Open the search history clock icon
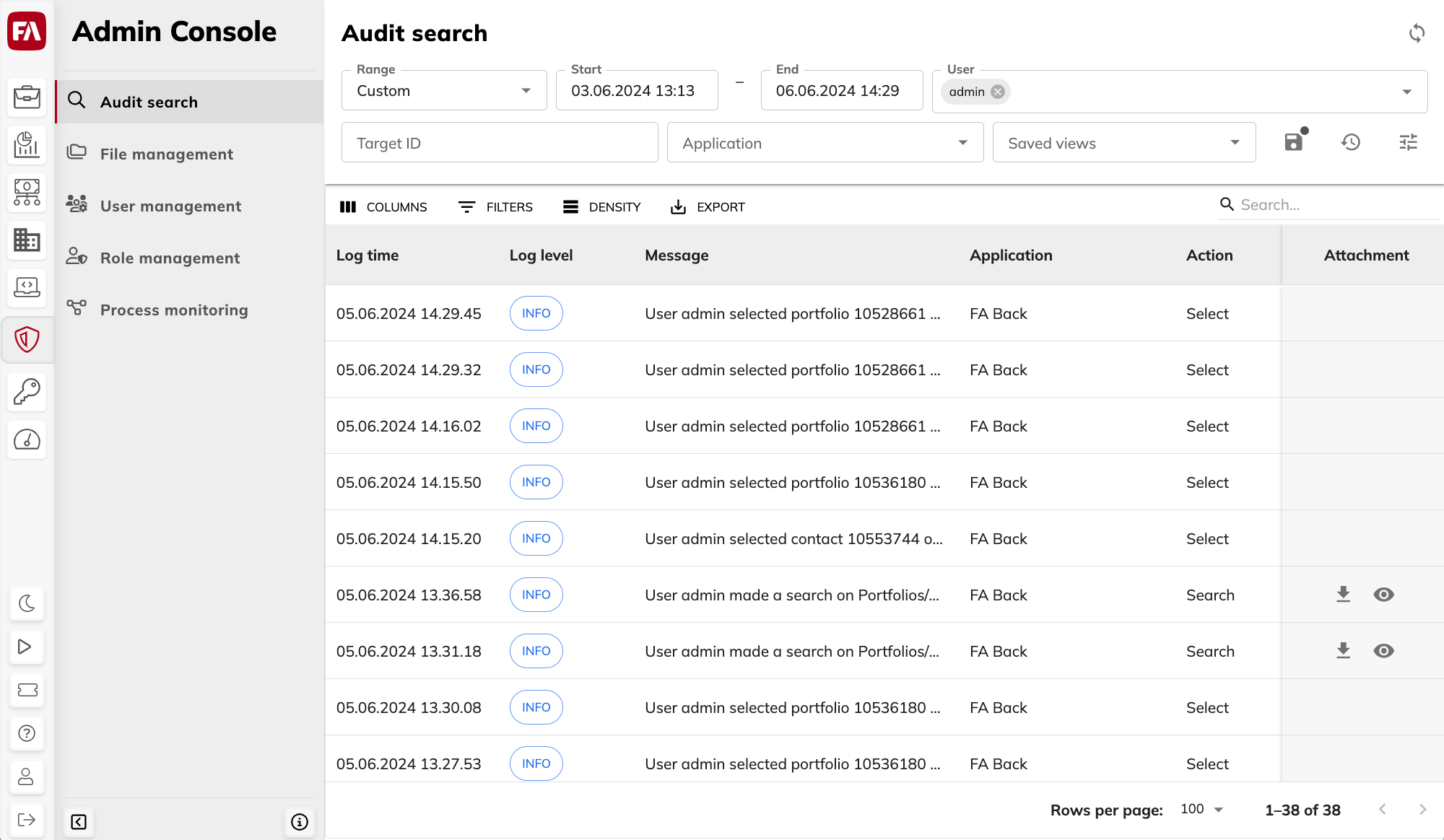Screen dimensions: 1444x840 pyautogui.click(x=1351, y=142)
